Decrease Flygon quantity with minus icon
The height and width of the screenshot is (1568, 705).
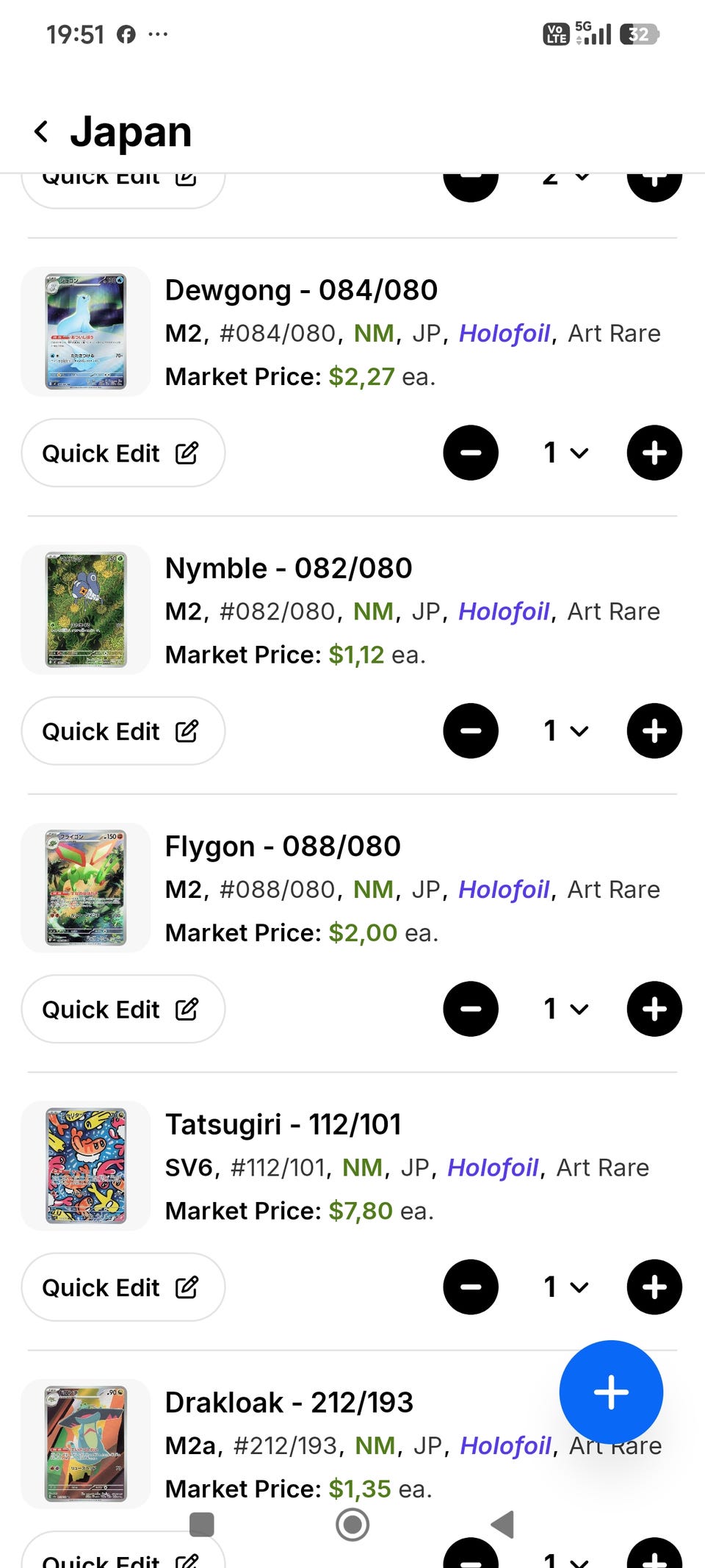471,1009
